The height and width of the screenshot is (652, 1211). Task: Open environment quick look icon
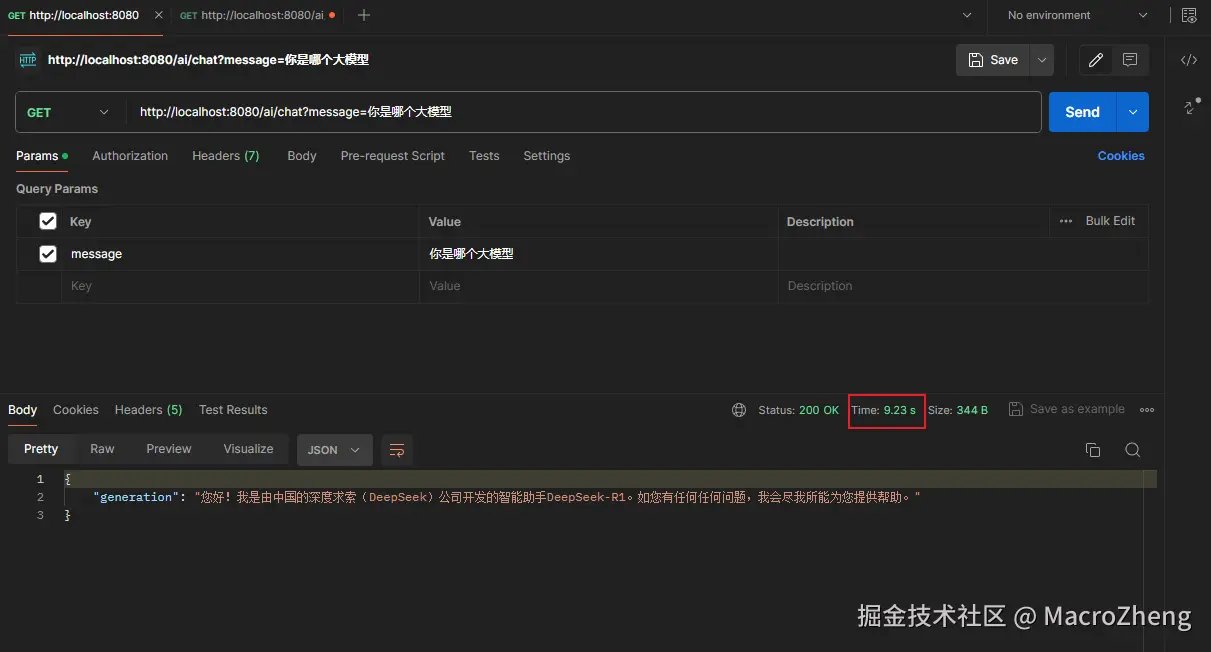click(1188, 15)
